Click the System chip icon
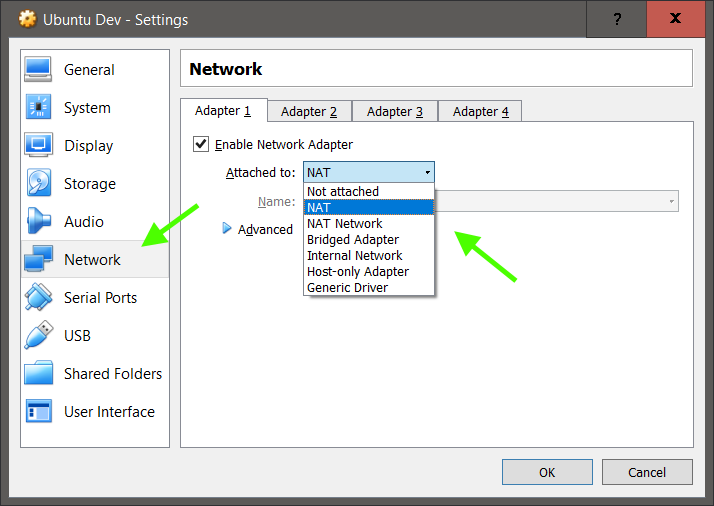This screenshot has height=506, width=714. coord(38,107)
